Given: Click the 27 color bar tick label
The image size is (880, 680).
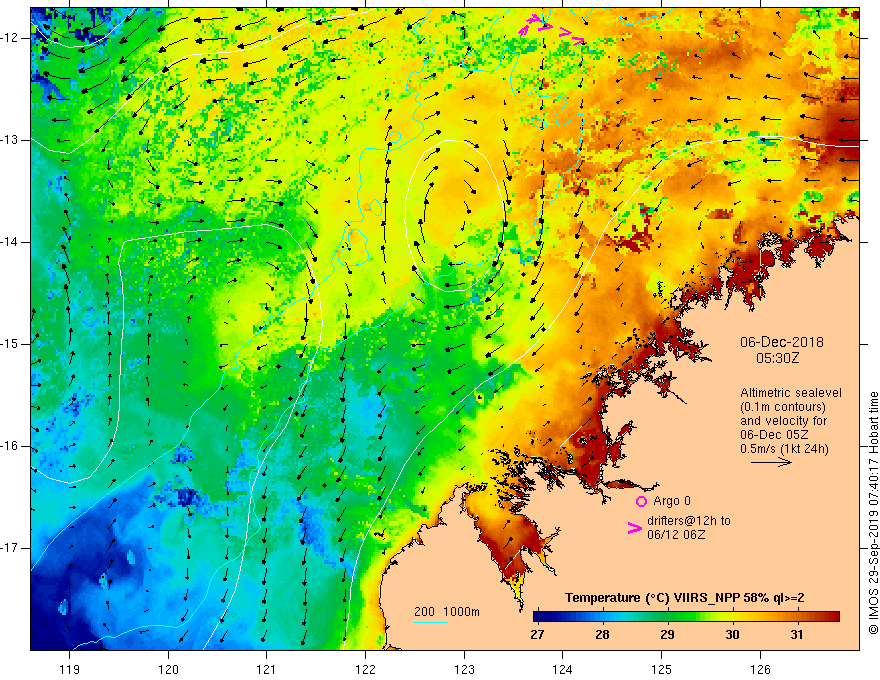Looking at the screenshot, I should 537,635.
